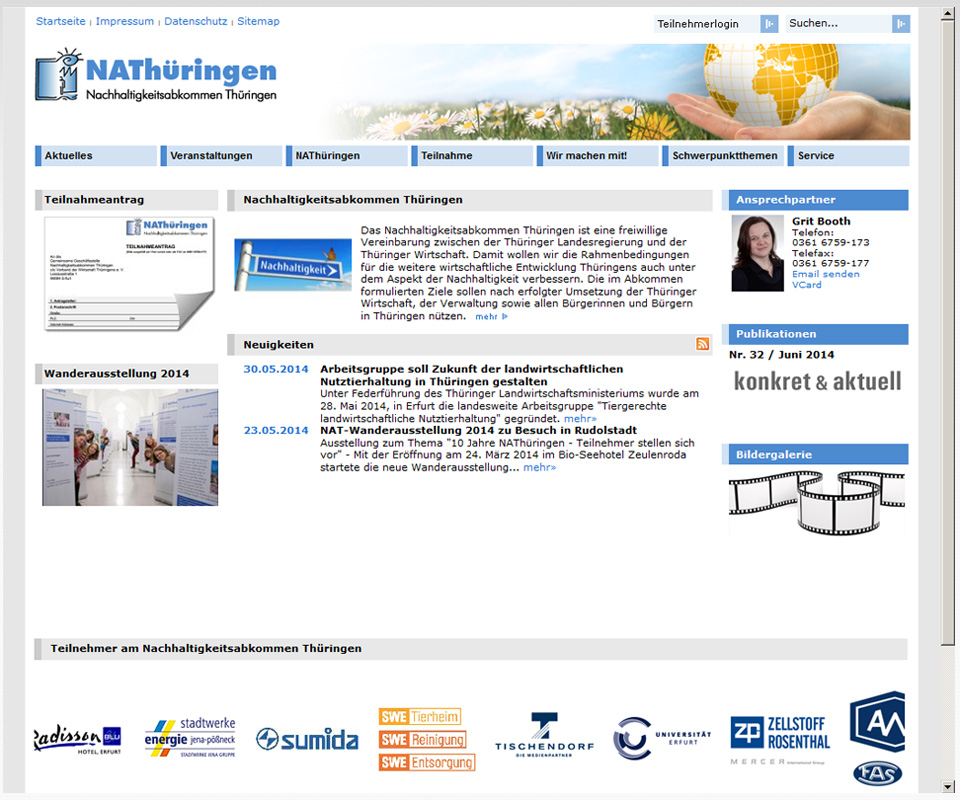
Task: Open the Stadtwerke Energie Jena-Pößneck logo
Action: [x=190, y=738]
